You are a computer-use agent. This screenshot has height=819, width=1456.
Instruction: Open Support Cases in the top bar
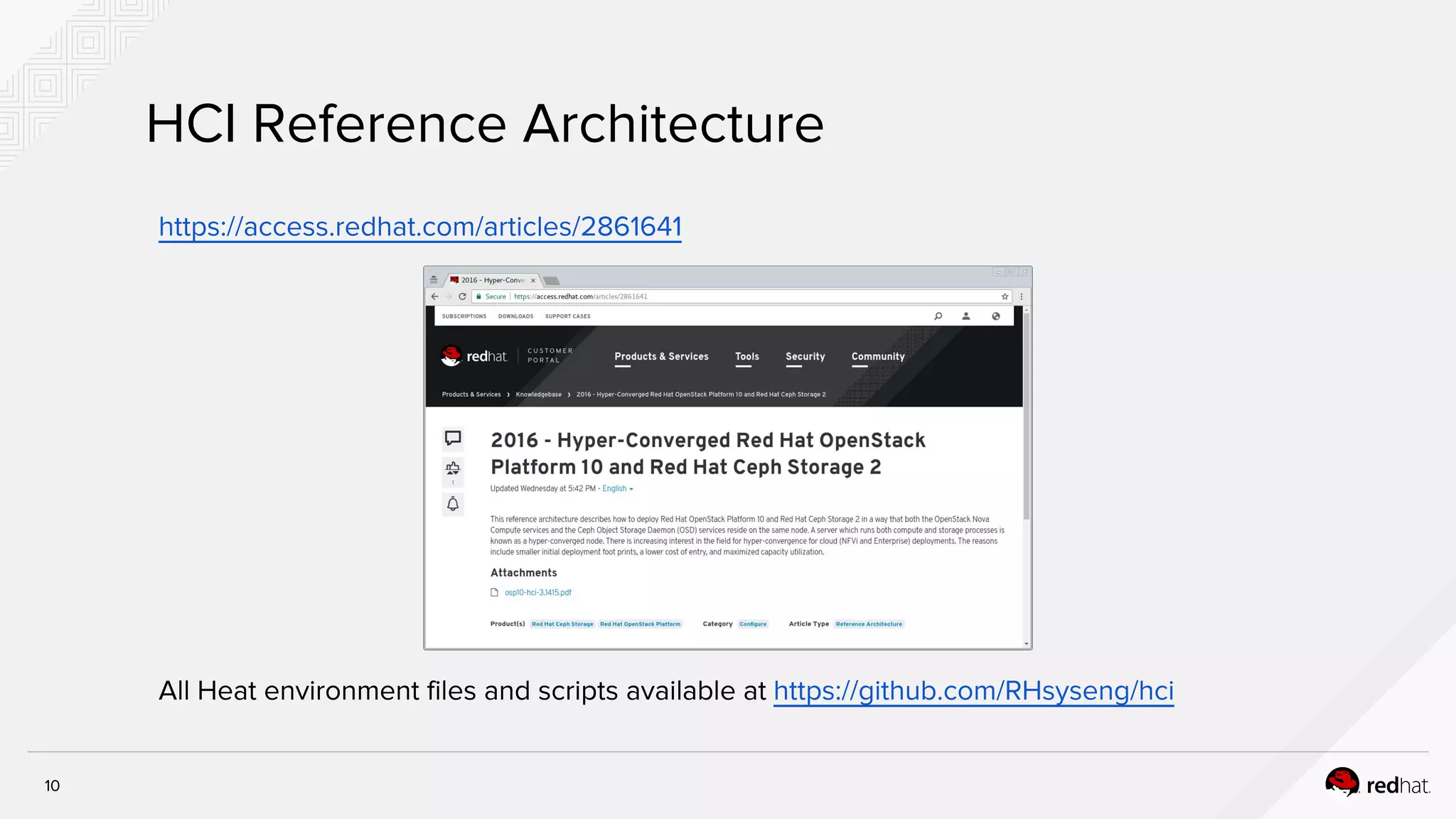tap(568, 316)
